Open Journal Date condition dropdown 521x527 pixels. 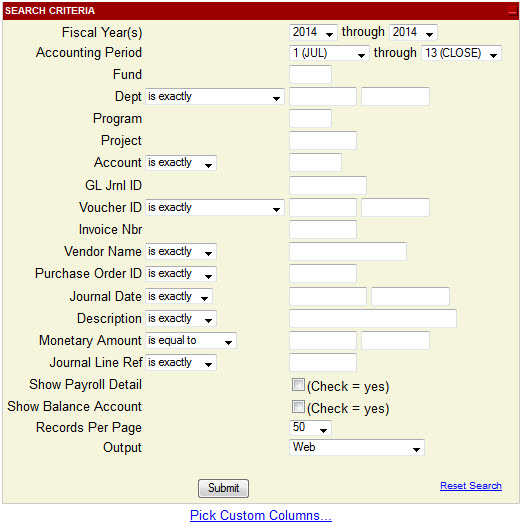(179, 297)
